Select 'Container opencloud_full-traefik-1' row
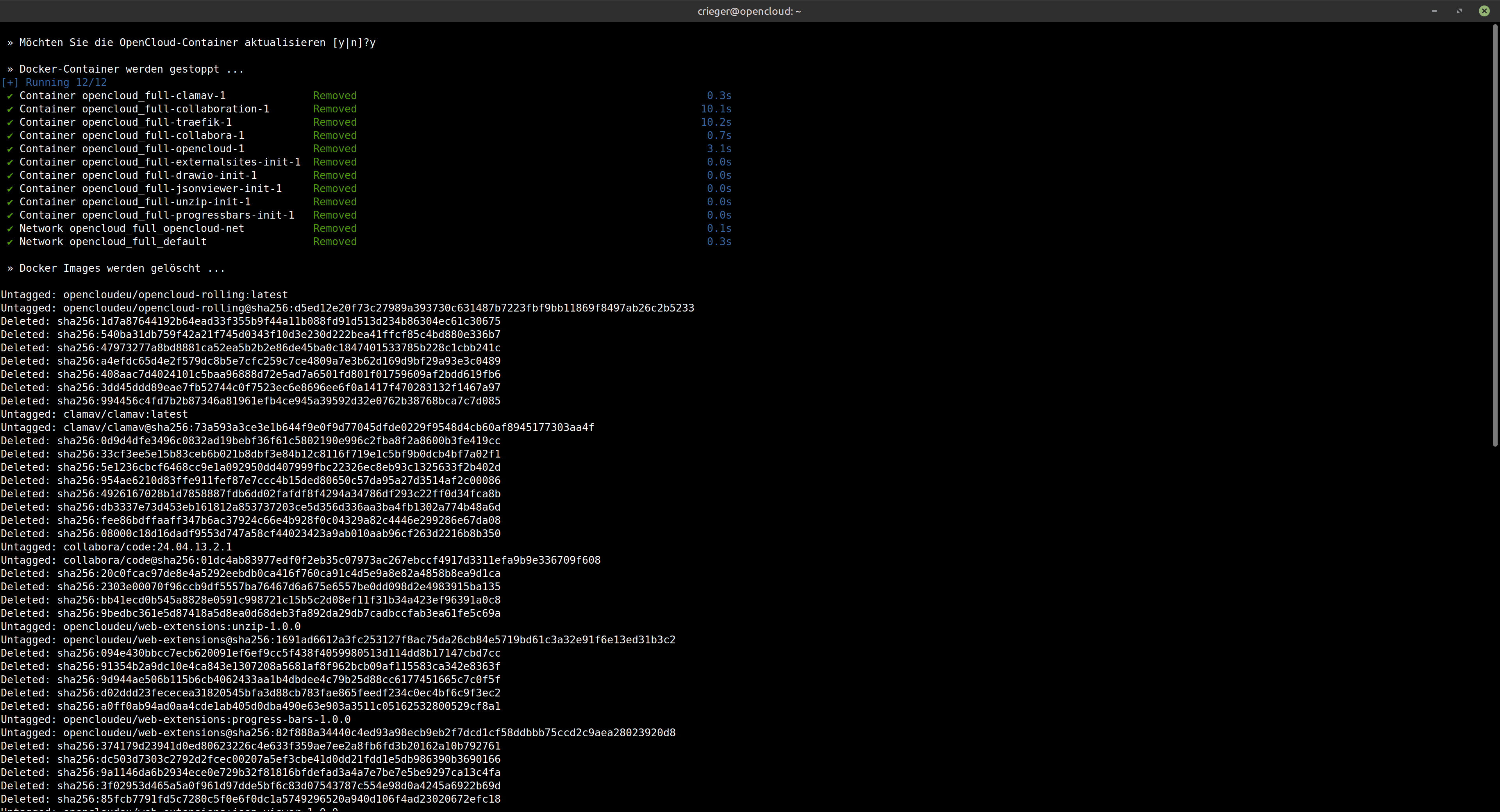1500x812 pixels. pos(369,122)
